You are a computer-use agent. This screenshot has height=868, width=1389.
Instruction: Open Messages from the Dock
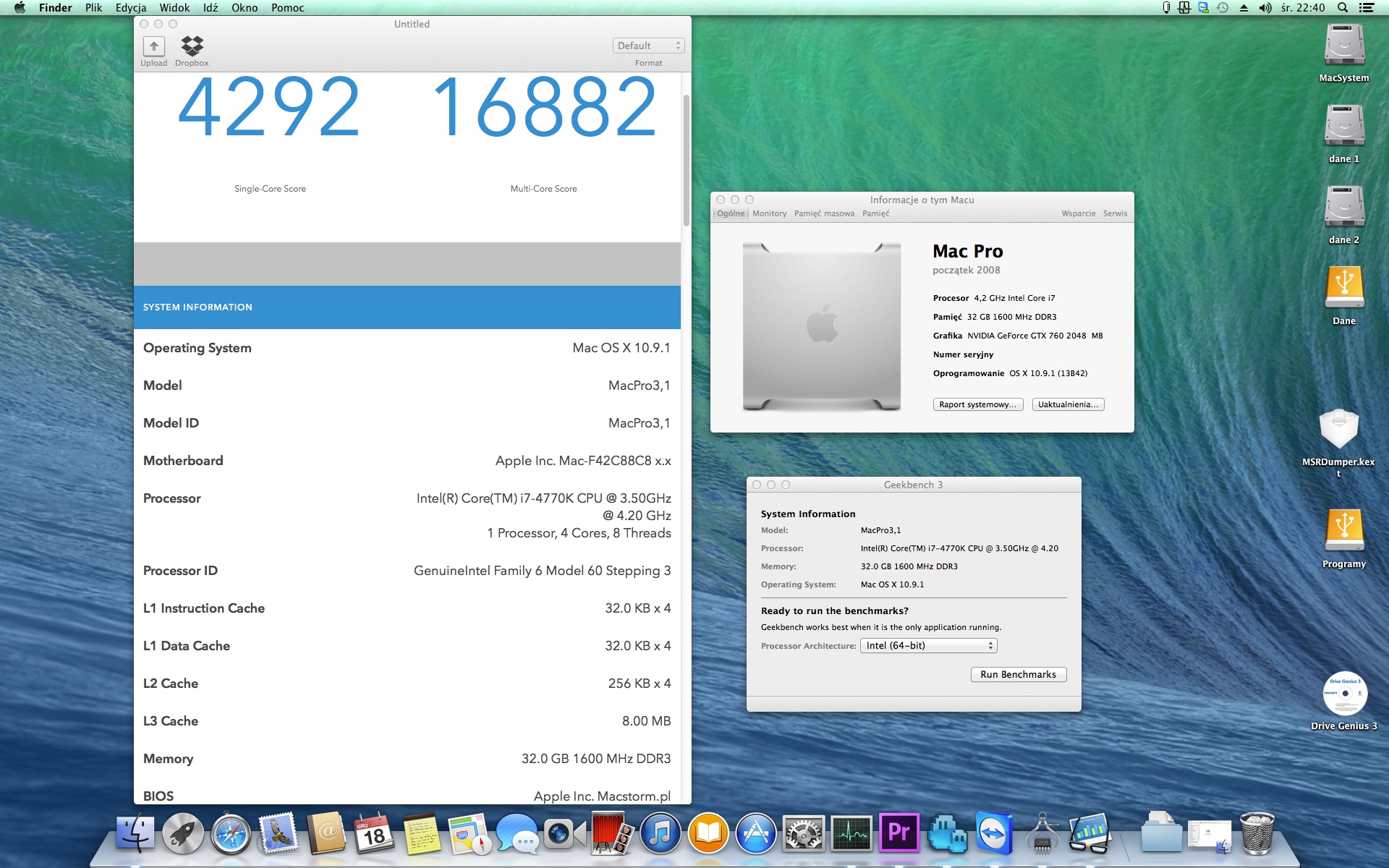[x=517, y=834]
